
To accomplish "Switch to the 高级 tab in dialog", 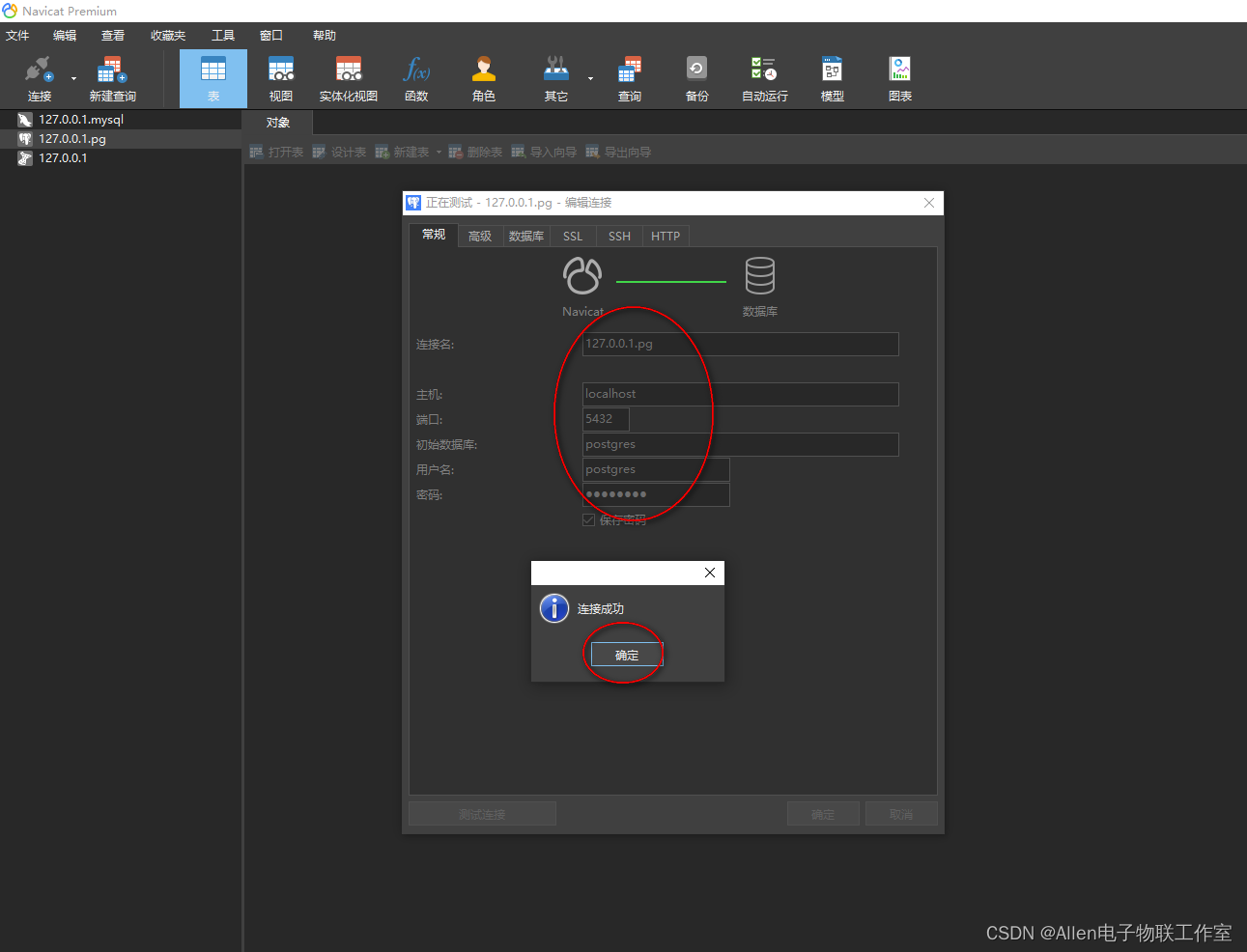I will click(480, 237).
